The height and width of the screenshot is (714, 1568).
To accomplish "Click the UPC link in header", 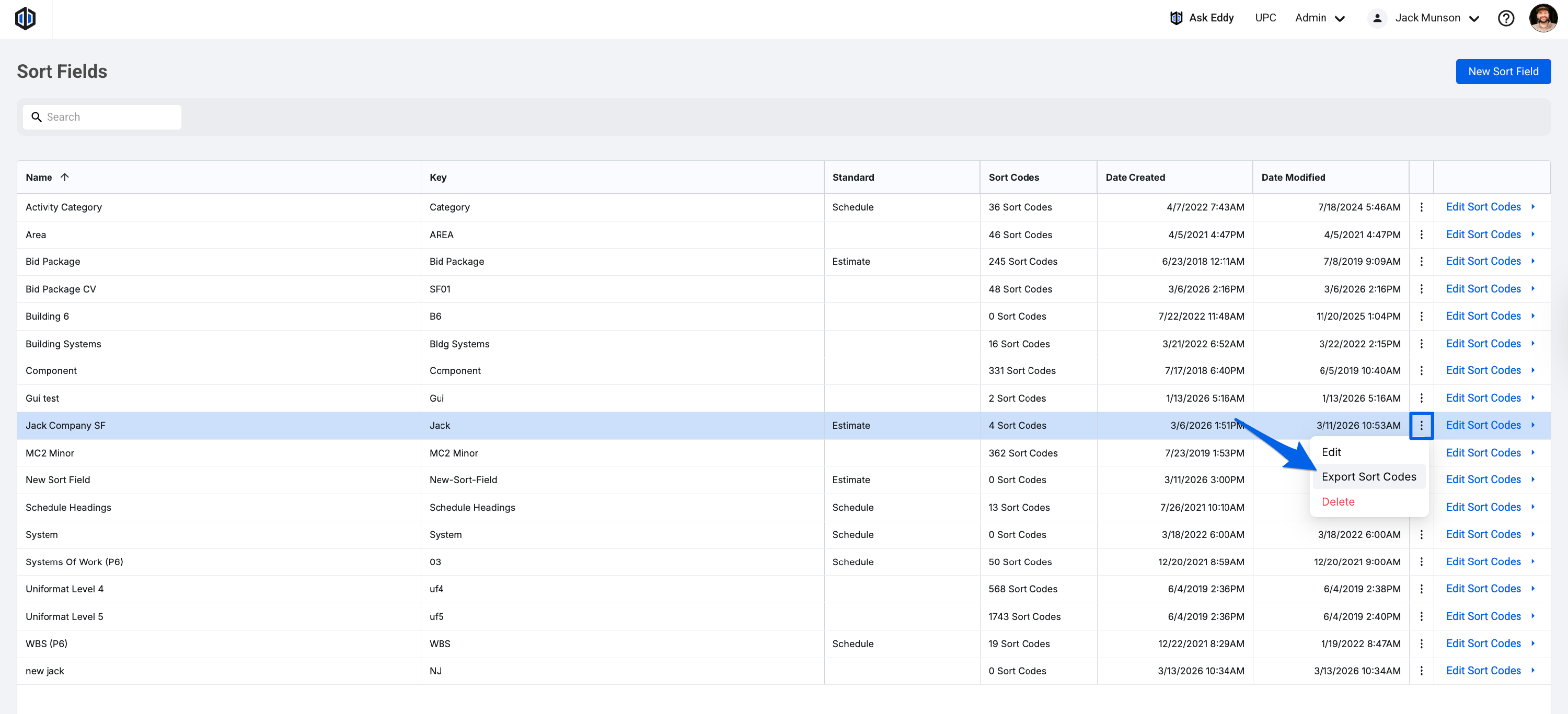I will [1265, 18].
